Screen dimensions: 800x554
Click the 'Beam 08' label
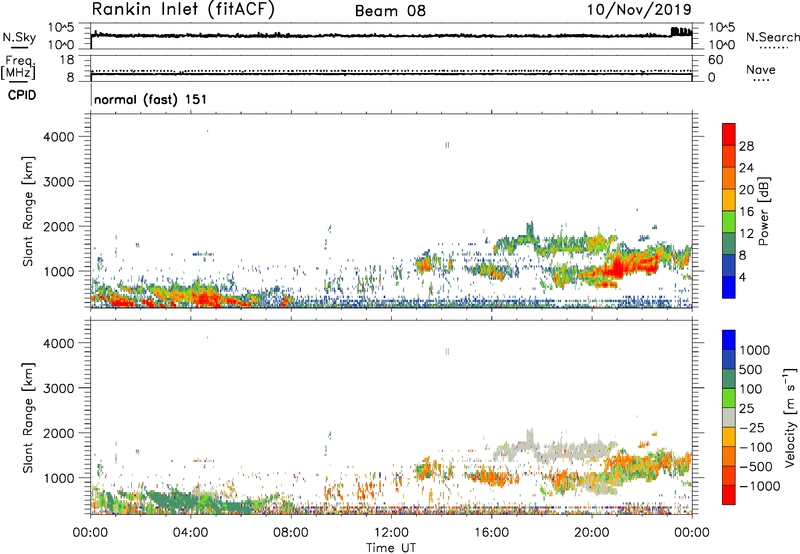point(390,11)
